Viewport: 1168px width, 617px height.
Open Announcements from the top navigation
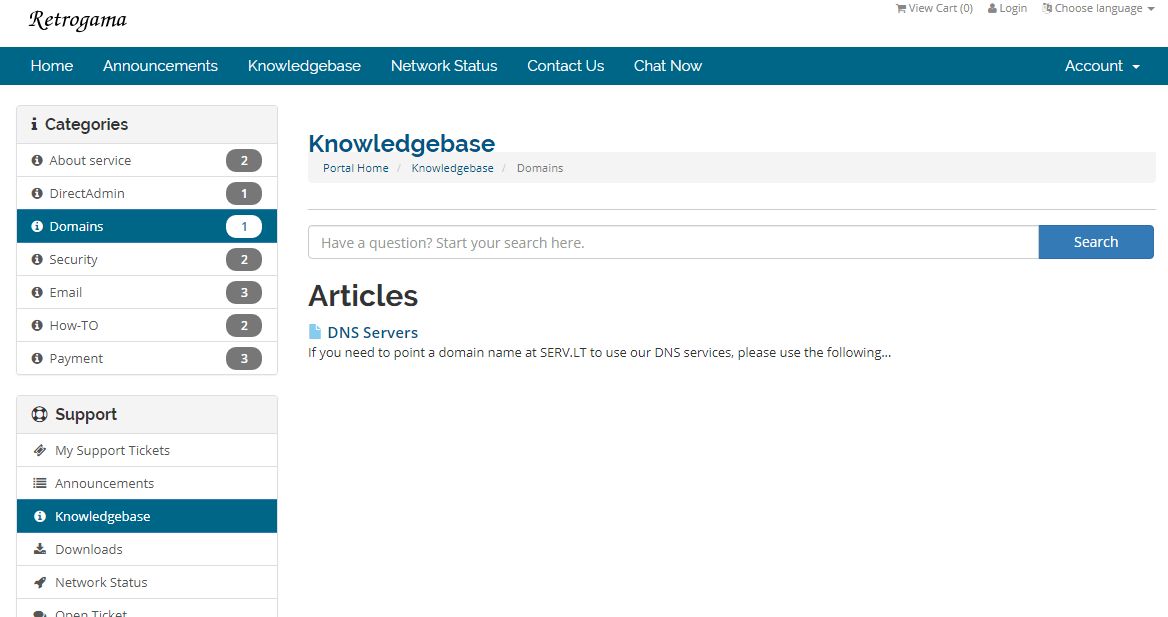pos(160,66)
